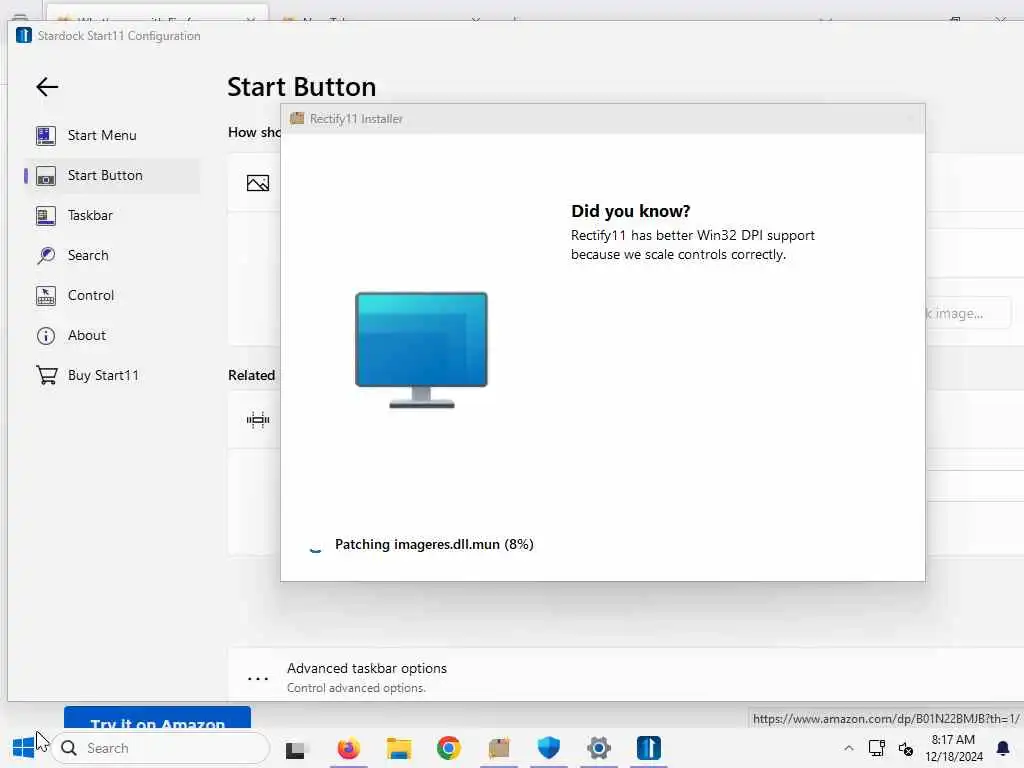Screen dimensions: 1024x768
Task: Open the notifications bell icon
Action: click(x=1002, y=748)
